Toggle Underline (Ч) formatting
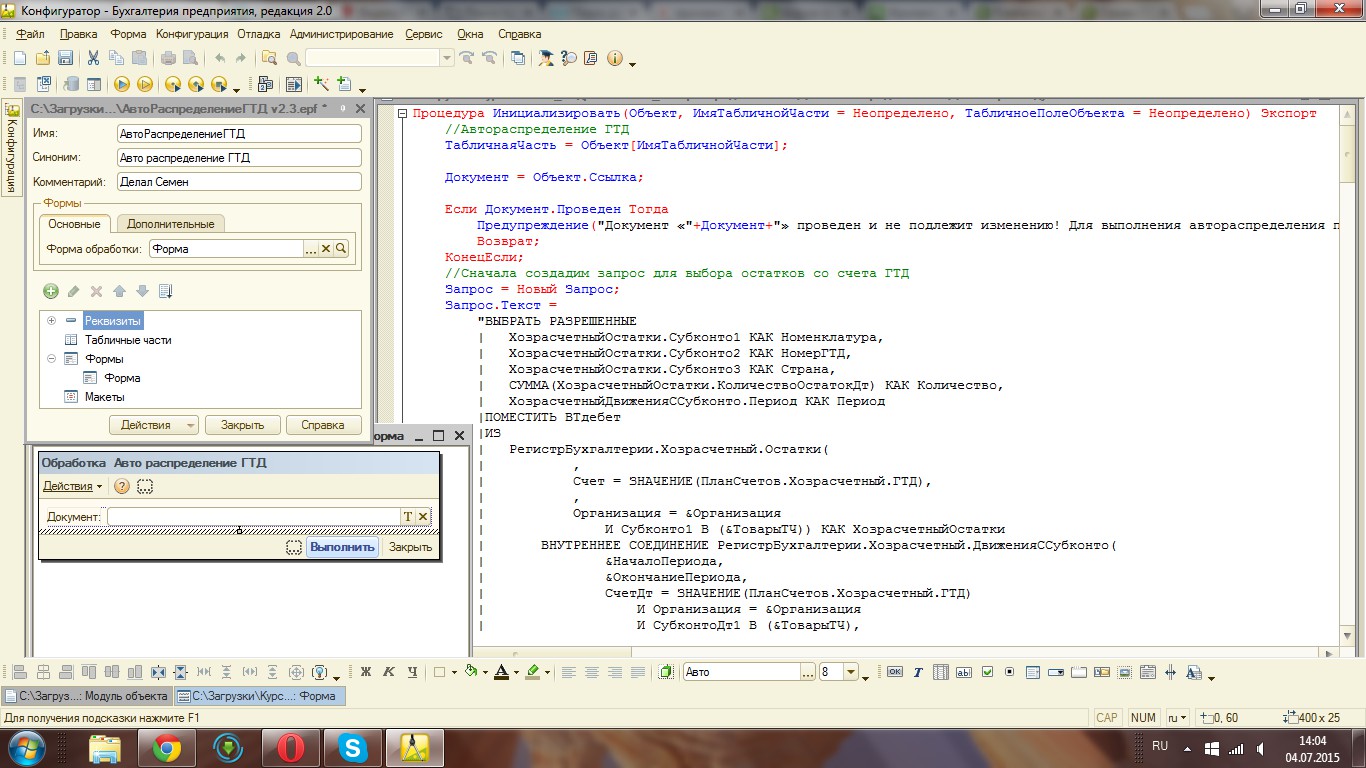Viewport: 1366px width, 768px height. point(413,672)
